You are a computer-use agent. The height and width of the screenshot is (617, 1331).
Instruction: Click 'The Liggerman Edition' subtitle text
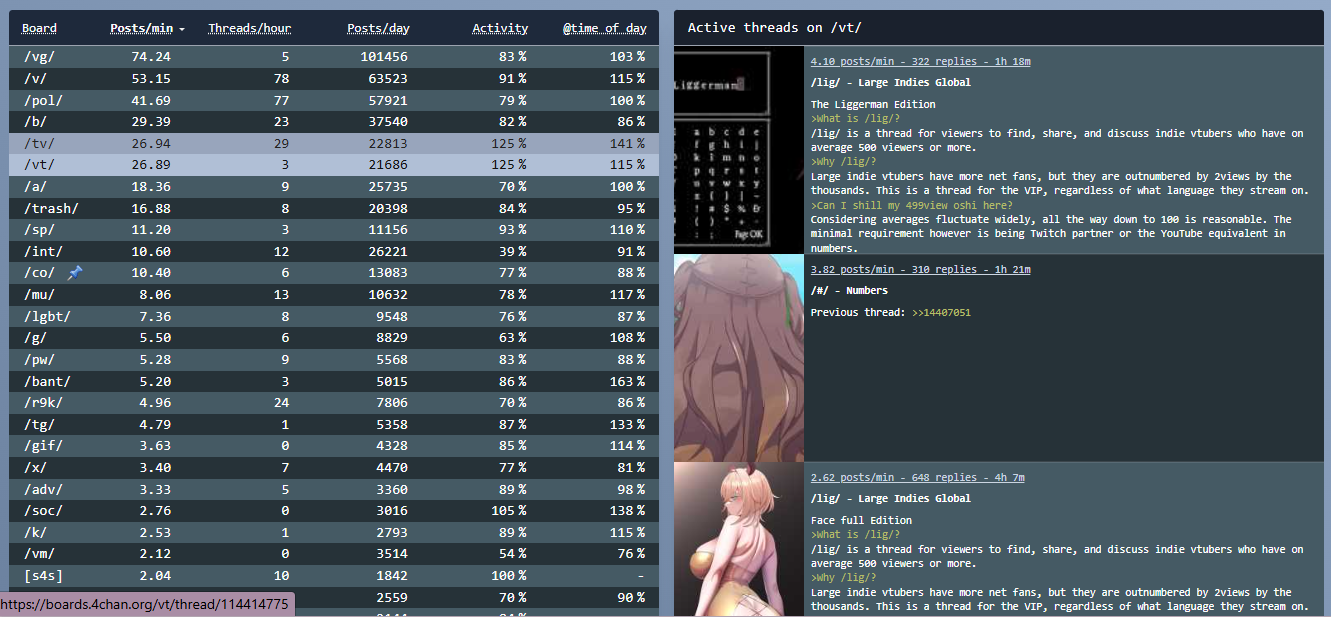coord(873,105)
